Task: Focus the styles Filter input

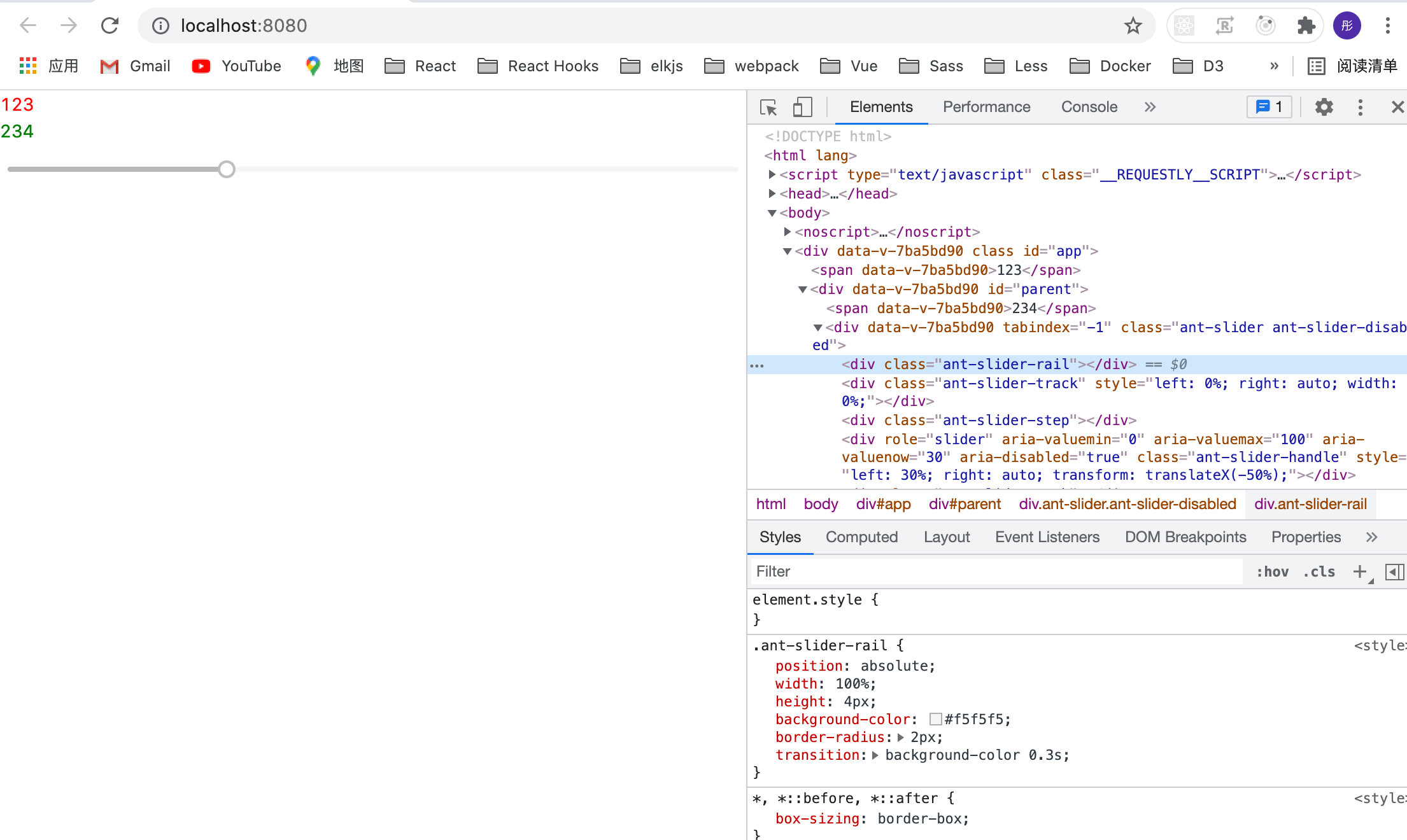Action: [996, 571]
